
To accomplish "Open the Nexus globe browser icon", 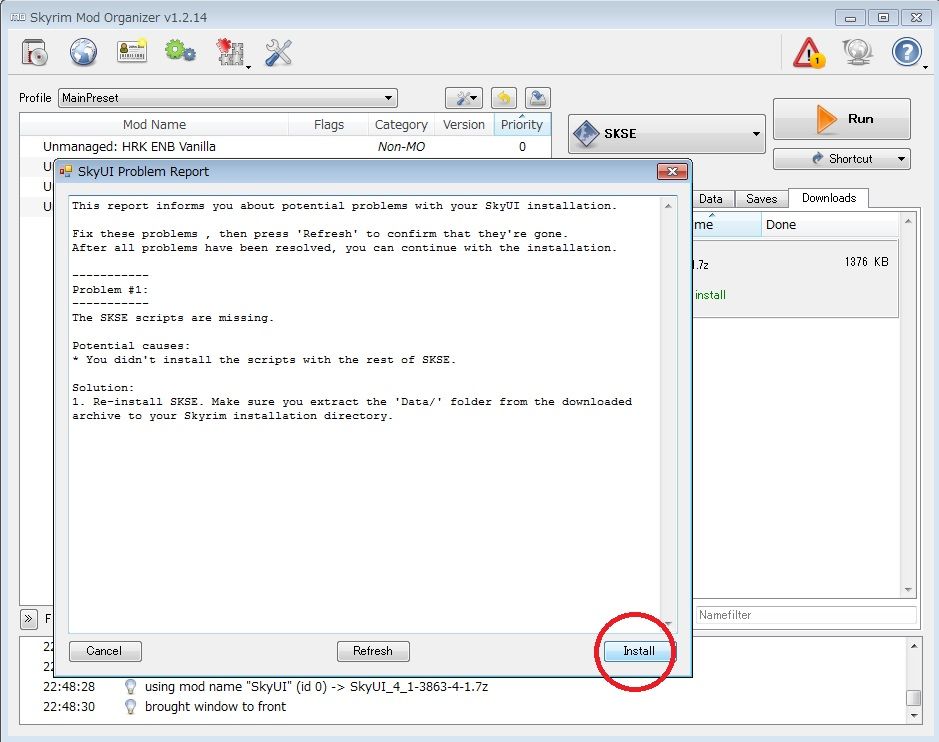I will tap(83, 52).
